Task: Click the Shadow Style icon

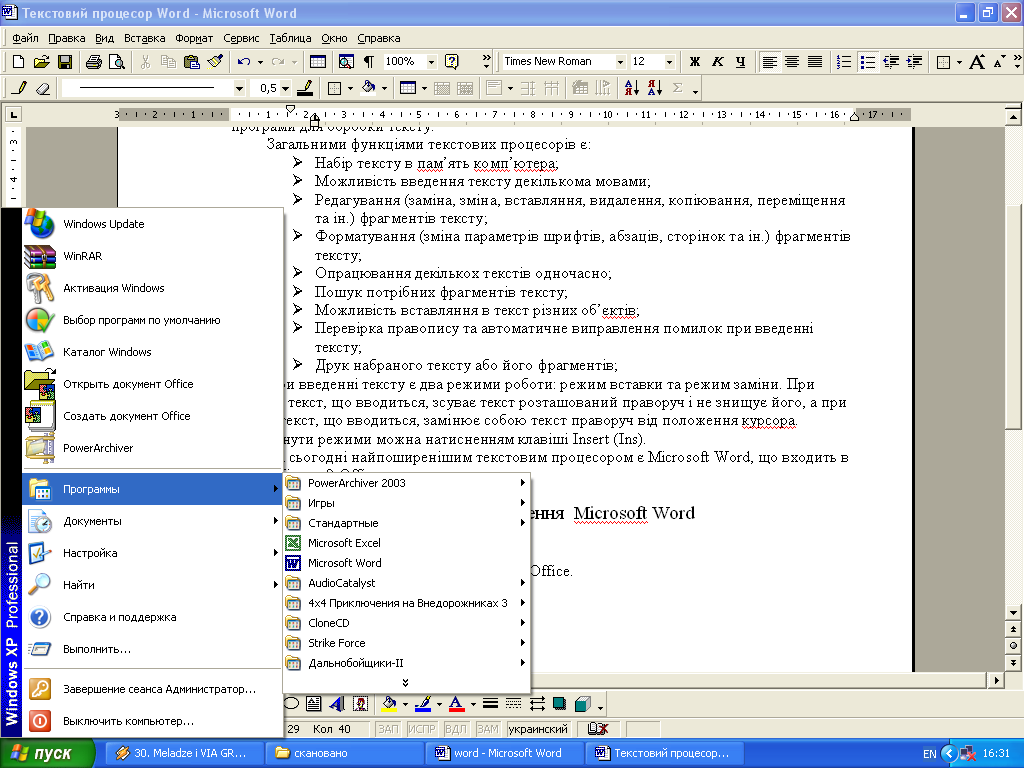Action: 559,703
